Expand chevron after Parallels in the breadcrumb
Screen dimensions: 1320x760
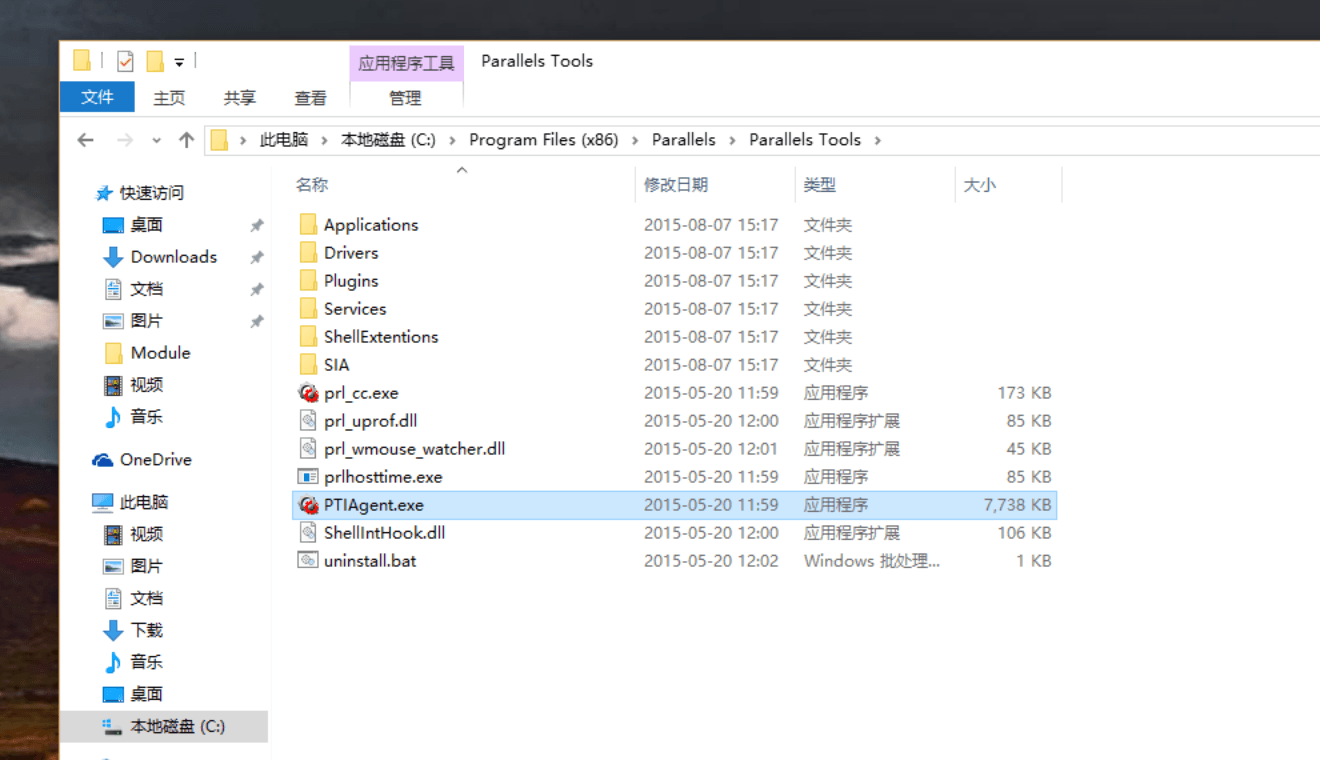732,140
